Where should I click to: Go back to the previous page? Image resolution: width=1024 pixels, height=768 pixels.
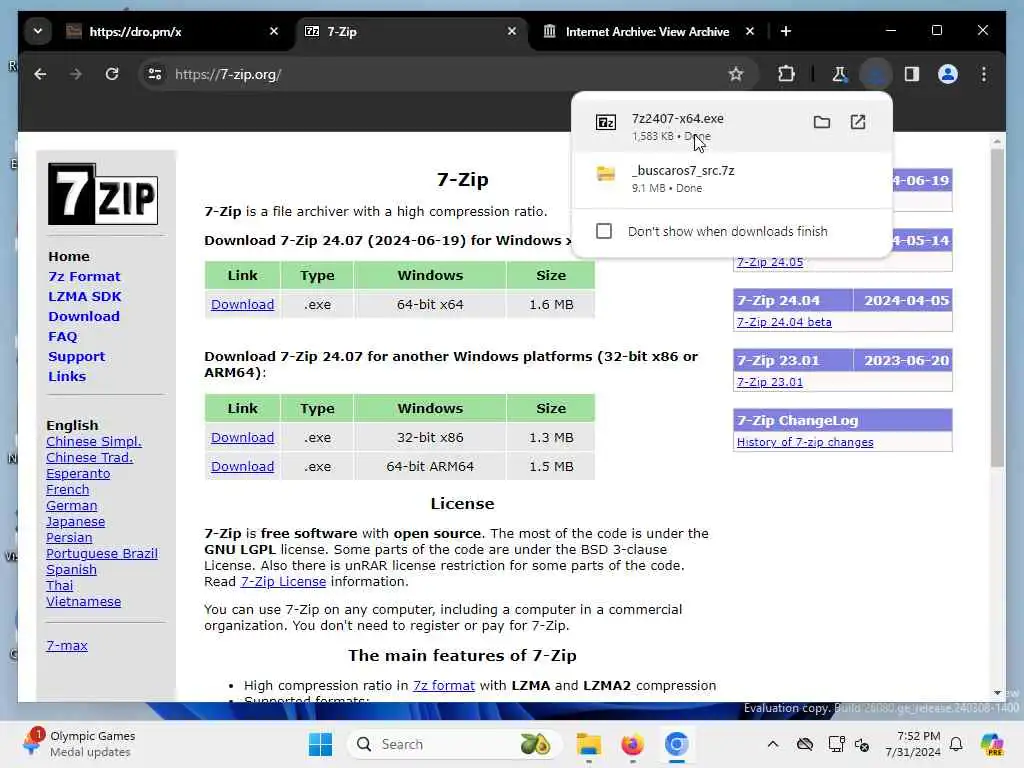coord(40,74)
